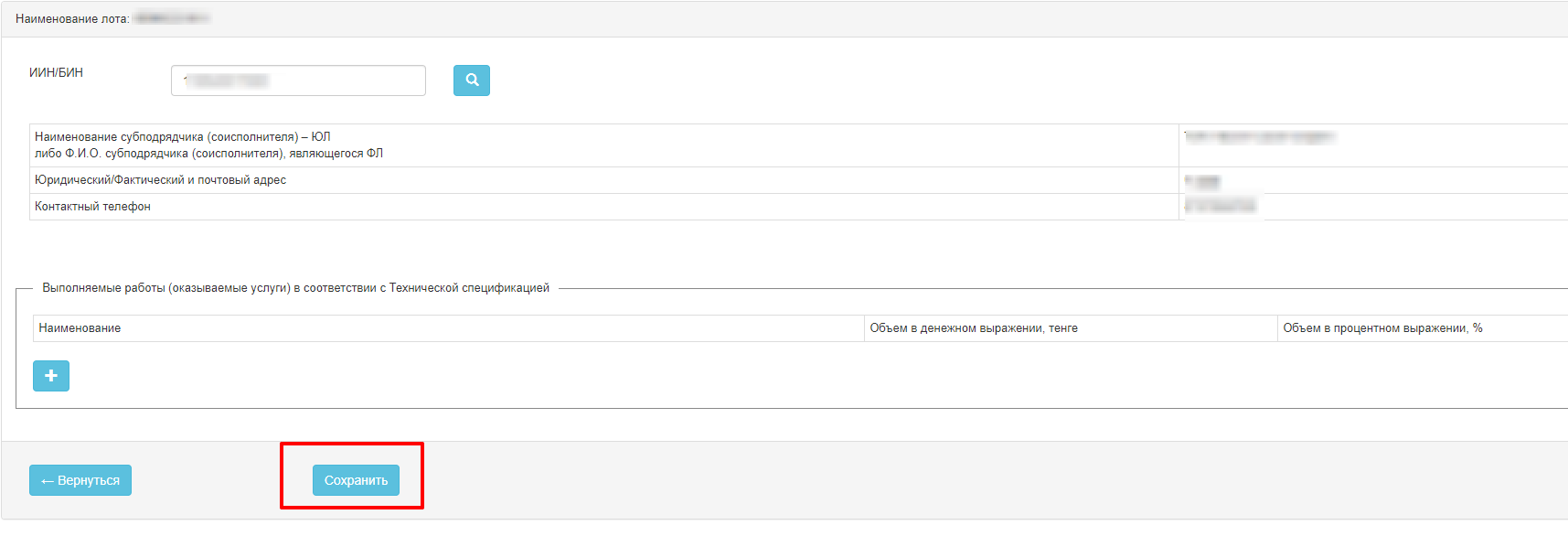Click the blurred contact phone value
The height and width of the screenshot is (536, 1568).
pos(1221,207)
